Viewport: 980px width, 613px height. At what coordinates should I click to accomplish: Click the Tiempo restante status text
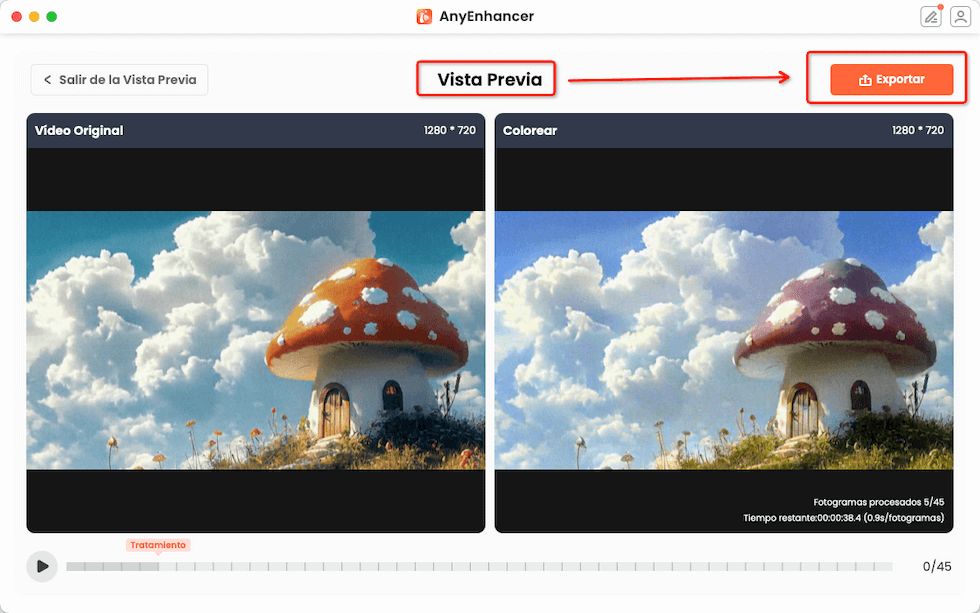pyautogui.click(x=843, y=518)
